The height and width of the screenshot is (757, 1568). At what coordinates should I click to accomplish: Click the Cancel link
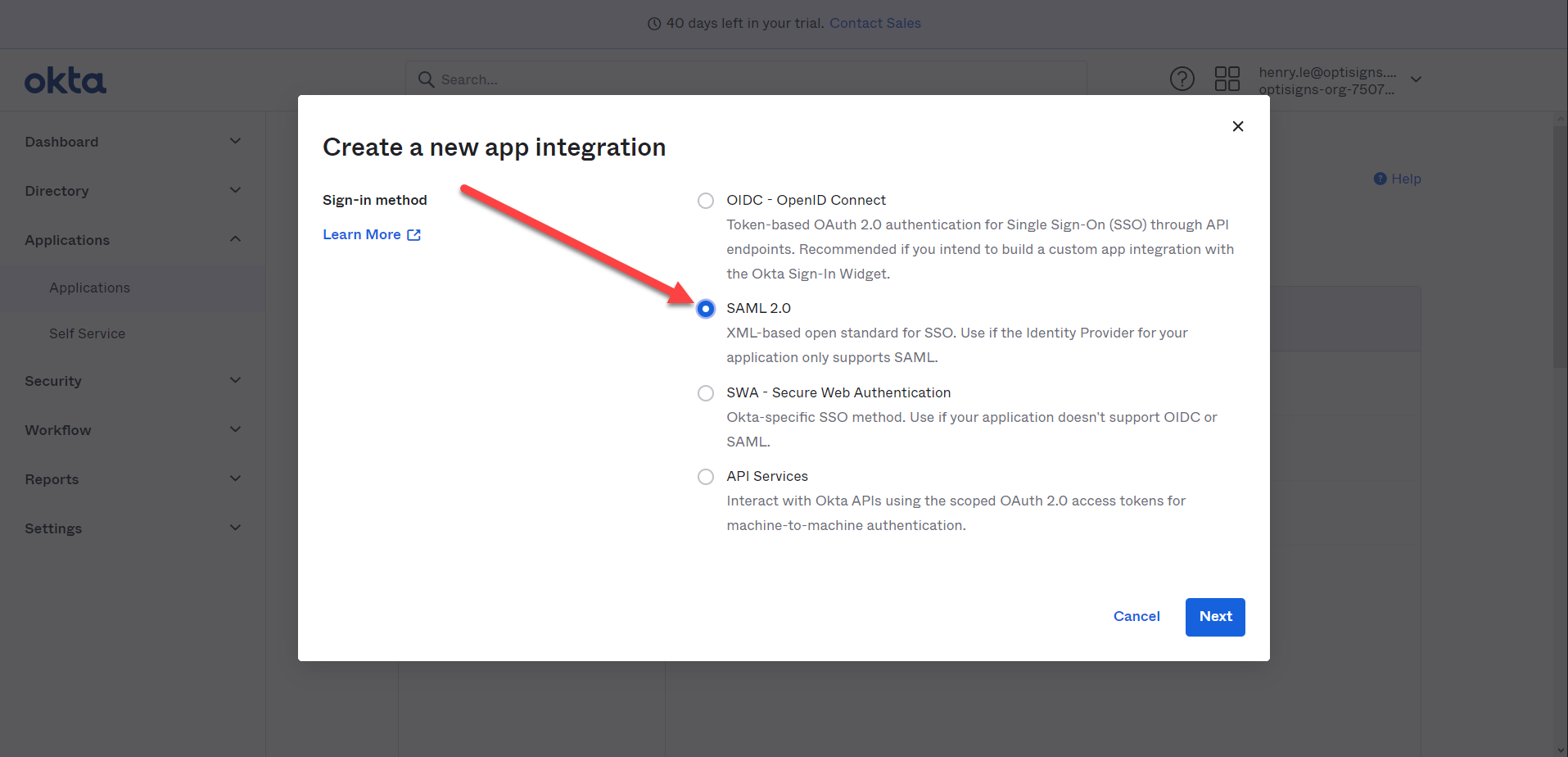point(1136,617)
